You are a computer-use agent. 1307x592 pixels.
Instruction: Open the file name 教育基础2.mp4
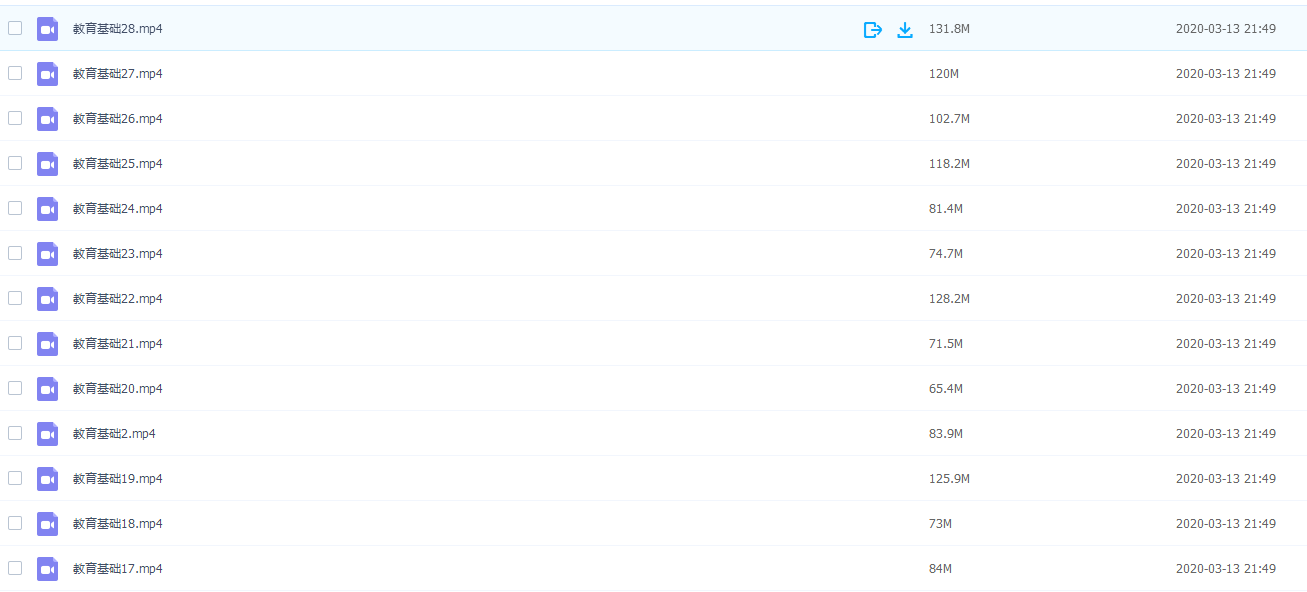(114, 434)
